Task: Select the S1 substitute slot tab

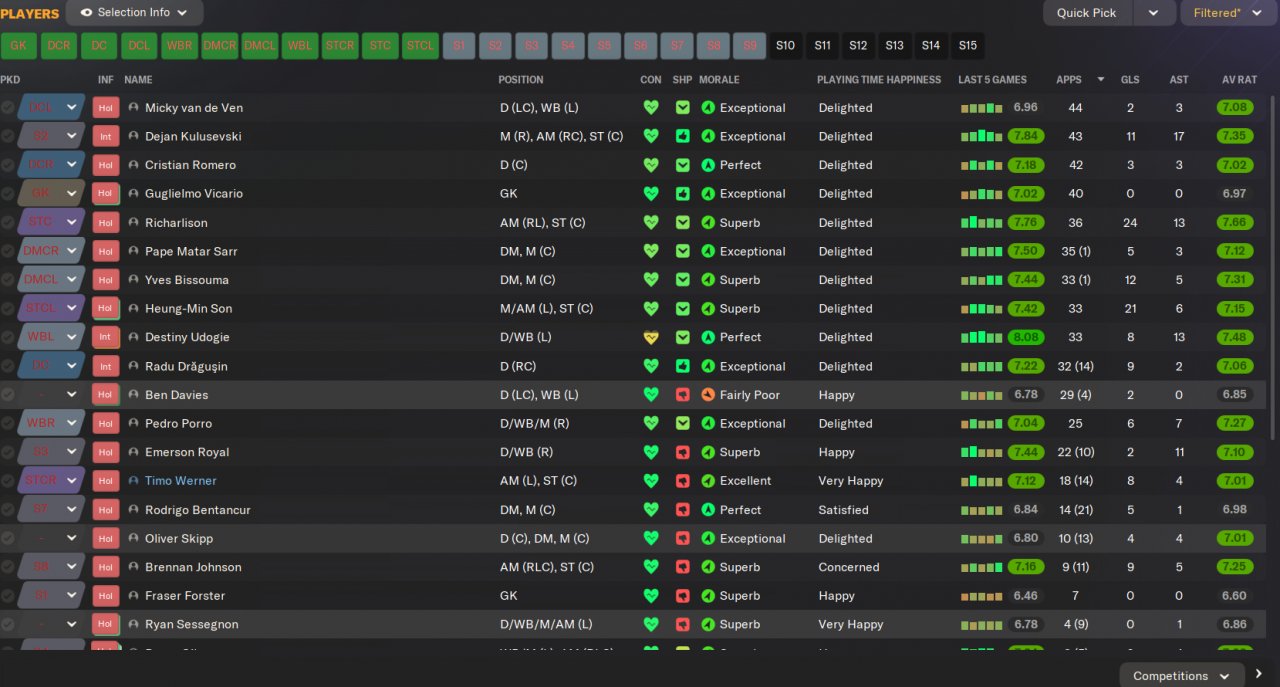Action: pyautogui.click(x=459, y=45)
